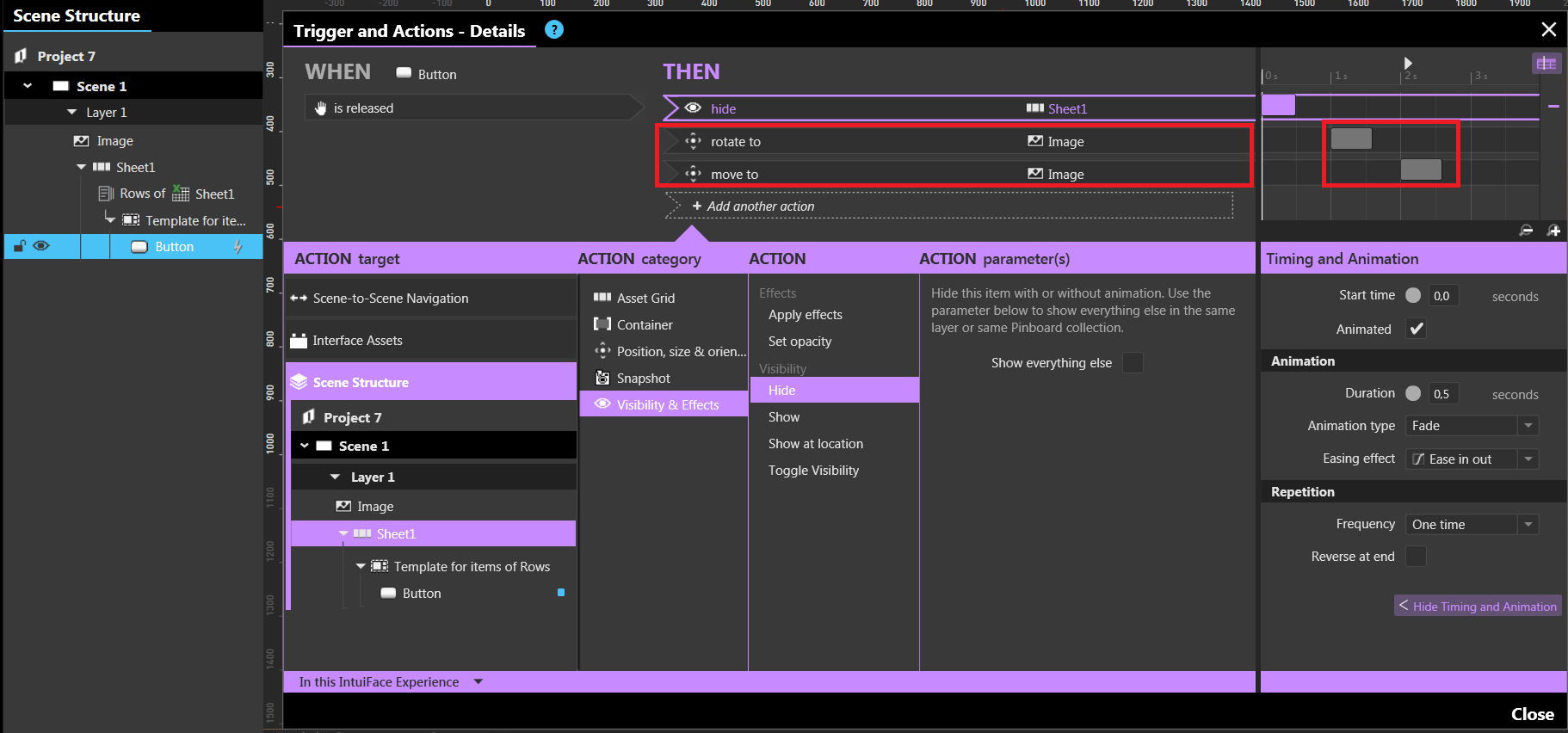Select the purple hide action timeline bar
The width and height of the screenshot is (1568, 733).
coord(1278,105)
